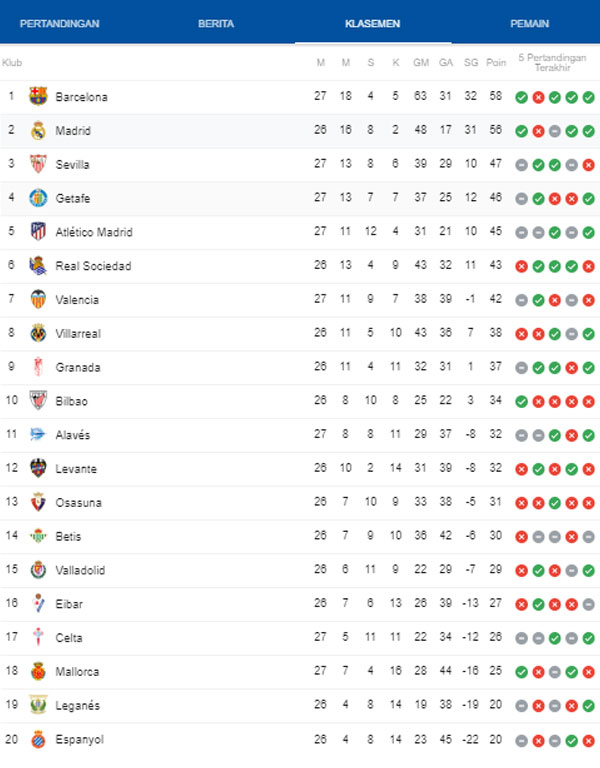
Task: Click the Osasuna team name
Action: [78, 503]
